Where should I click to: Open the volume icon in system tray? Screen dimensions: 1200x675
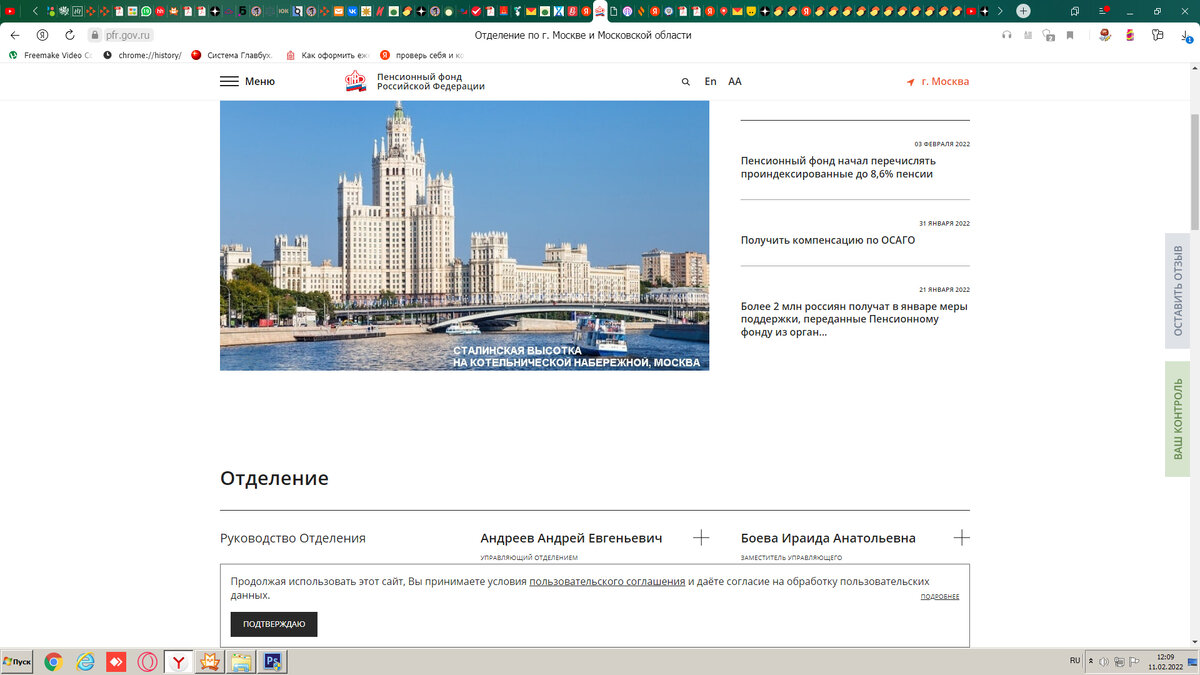point(1104,660)
